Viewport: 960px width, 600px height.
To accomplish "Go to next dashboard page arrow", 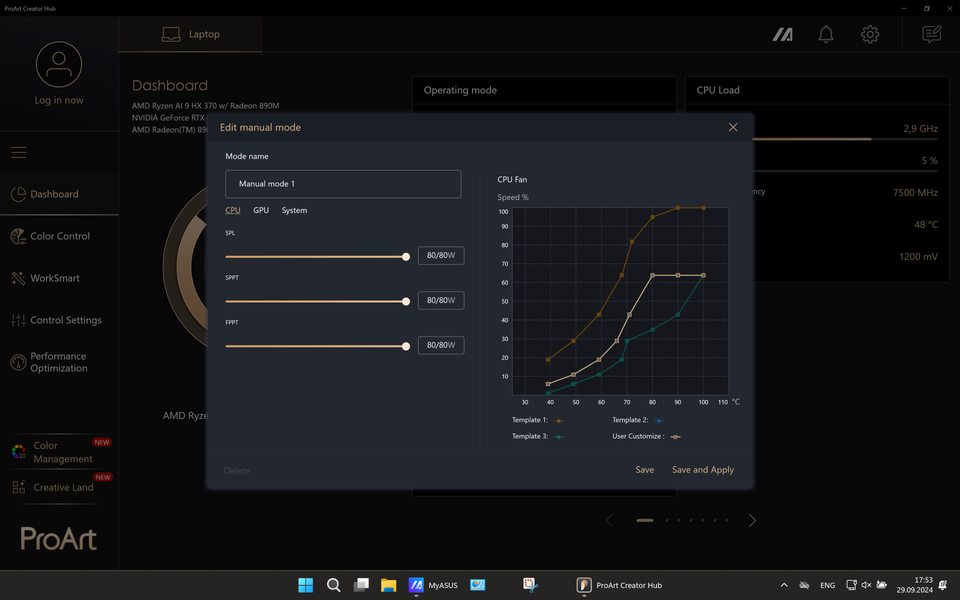I will [x=752, y=520].
